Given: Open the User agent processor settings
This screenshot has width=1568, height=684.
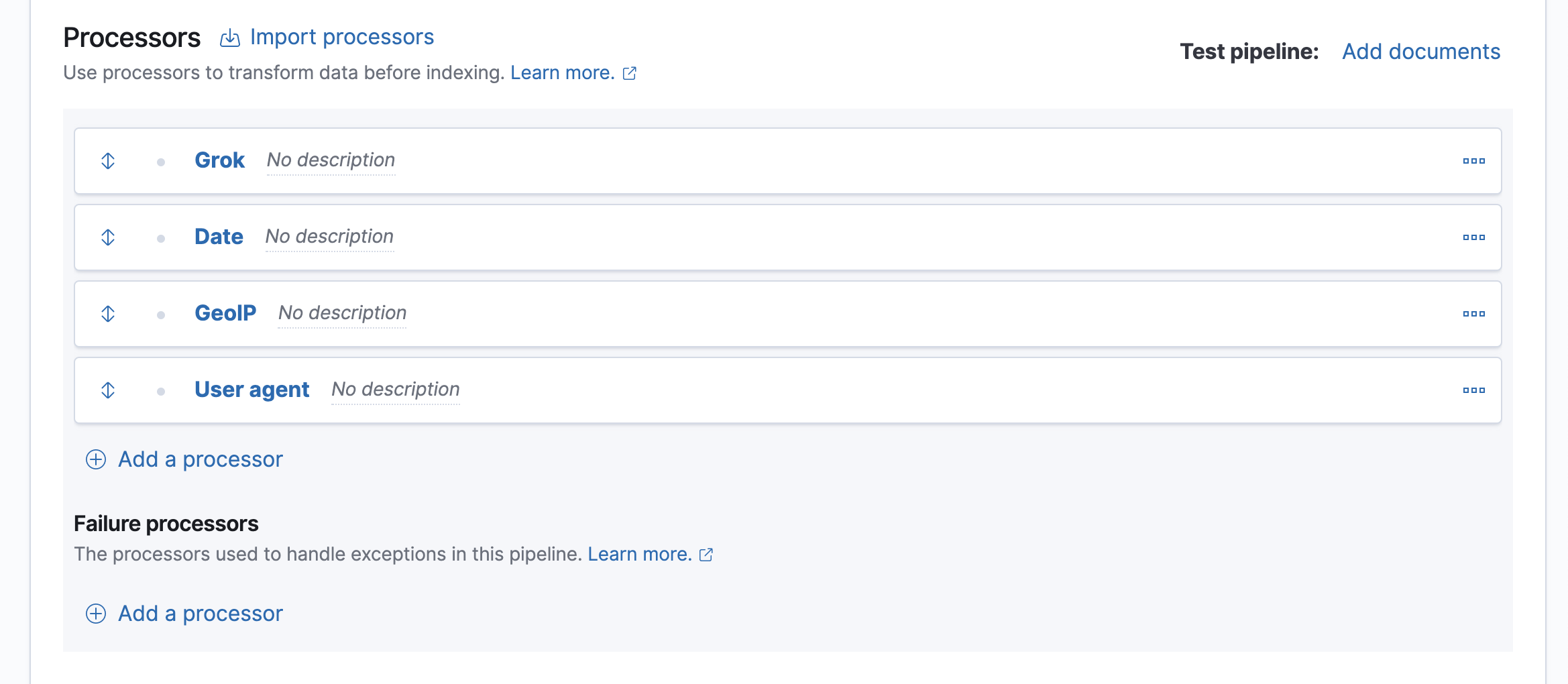Looking at the screenshot, I should tap(251, 390).
